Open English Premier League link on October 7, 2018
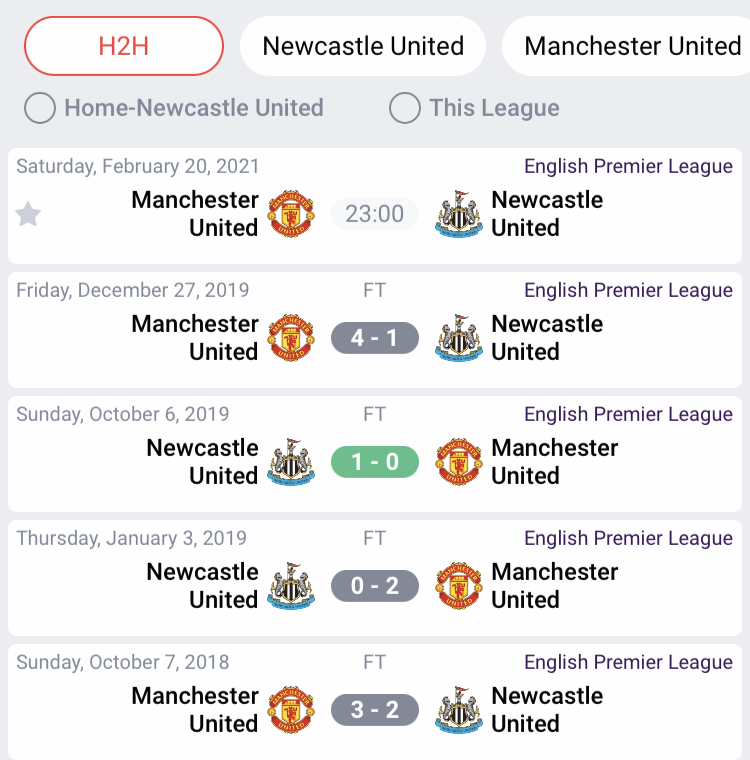The width and height of the screenshot is (750, 760). tap(628, 662)
